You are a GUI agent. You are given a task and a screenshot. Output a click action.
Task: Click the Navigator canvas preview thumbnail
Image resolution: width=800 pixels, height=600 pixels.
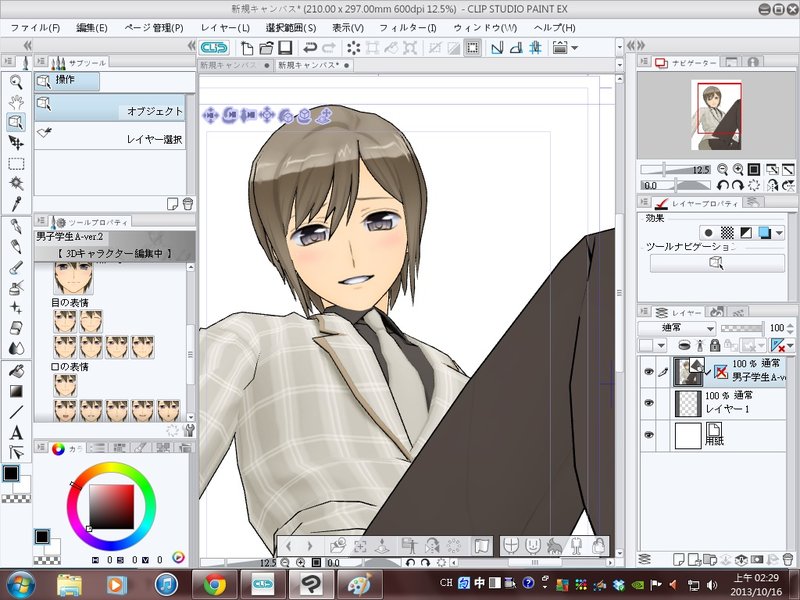[716, 116]
